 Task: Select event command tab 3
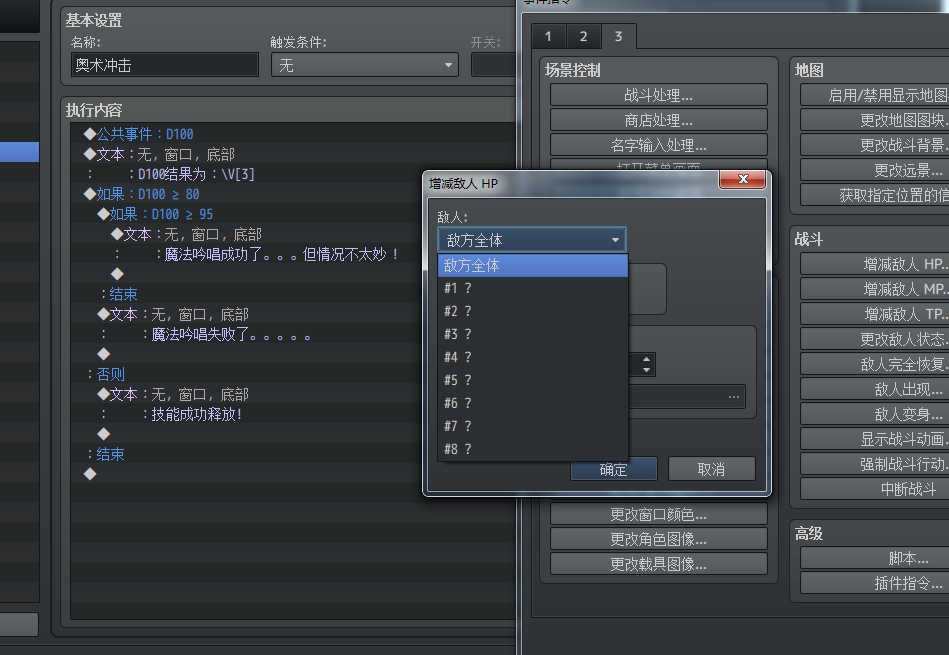619,36
